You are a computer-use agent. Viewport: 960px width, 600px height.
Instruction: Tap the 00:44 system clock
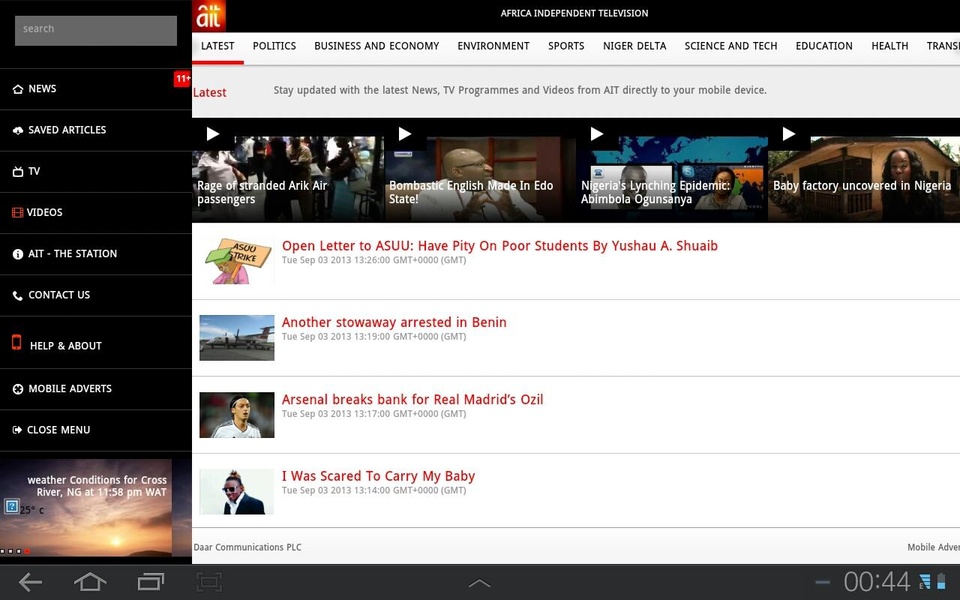(877, 582)
